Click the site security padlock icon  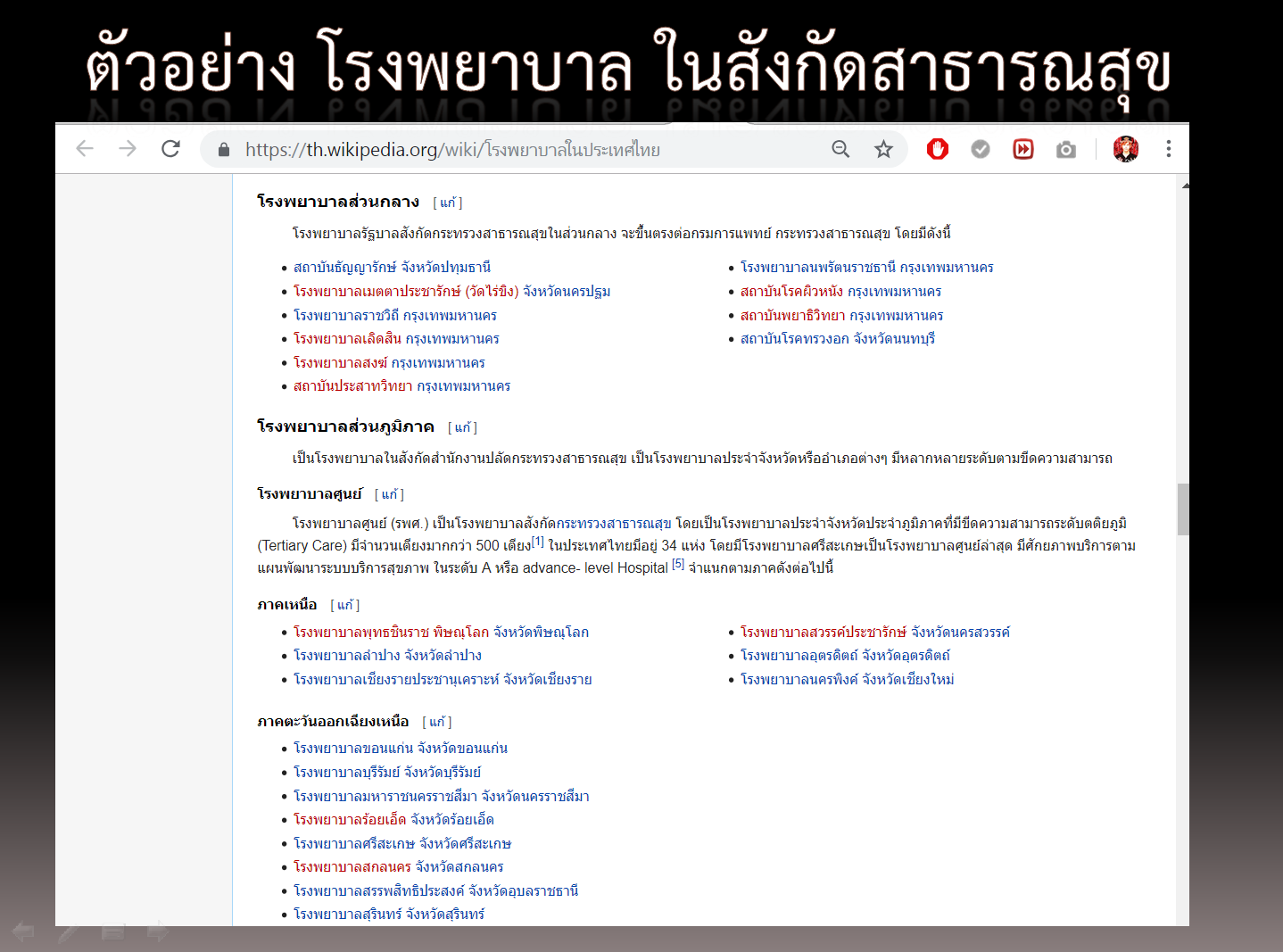click(224, 149)
